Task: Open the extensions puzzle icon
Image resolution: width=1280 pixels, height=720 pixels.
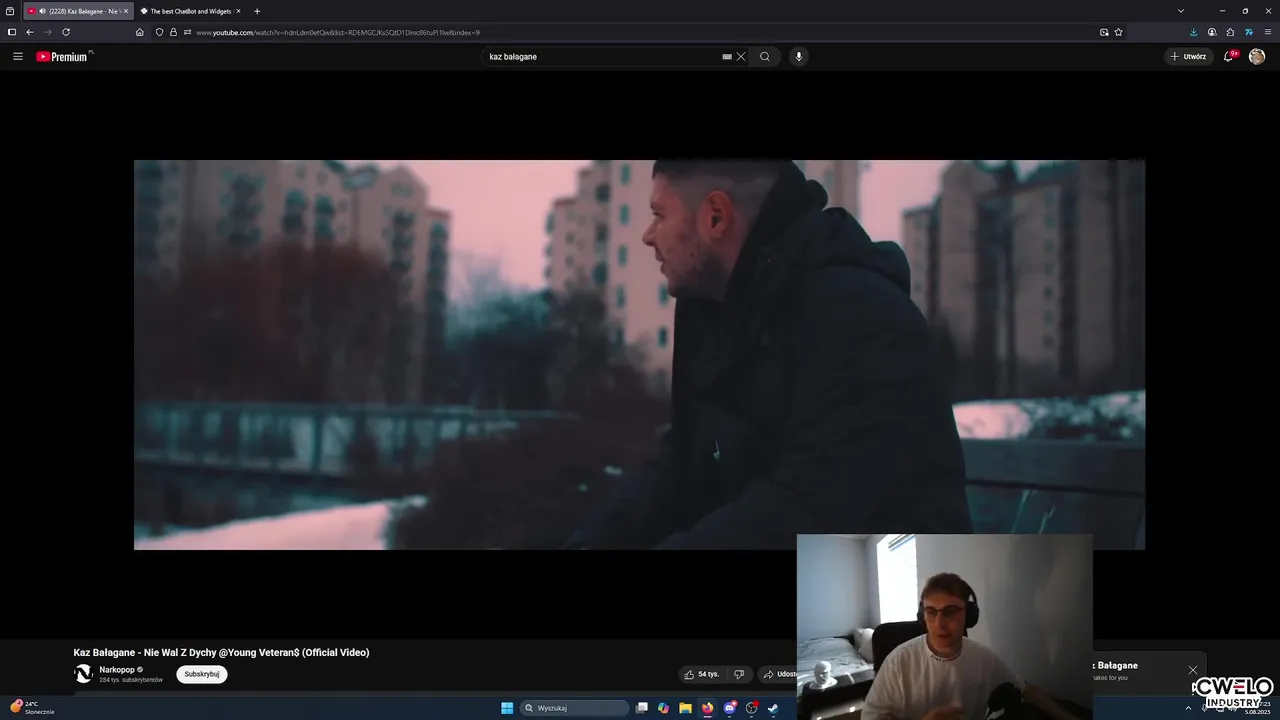Action: pos(1230,32)
